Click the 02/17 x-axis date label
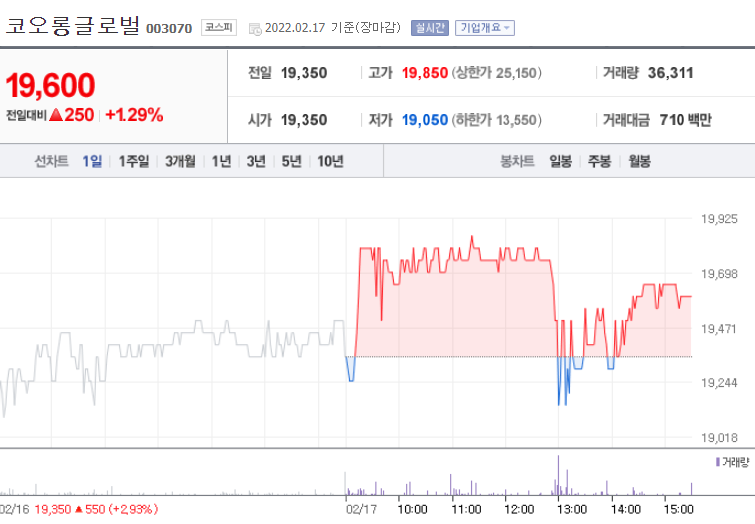The height and width of the screenshot is (524, 755). tap(361, 509)
